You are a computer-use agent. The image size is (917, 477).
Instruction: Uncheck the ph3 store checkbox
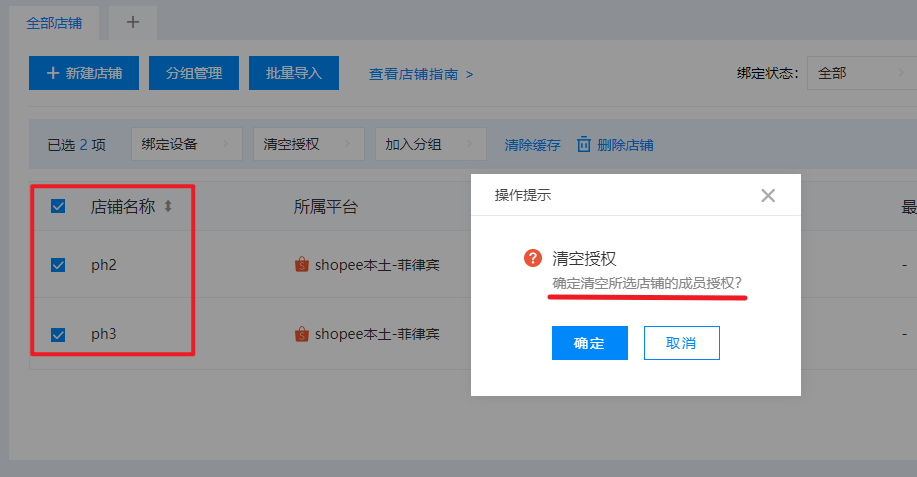click(x=58, y=334)
